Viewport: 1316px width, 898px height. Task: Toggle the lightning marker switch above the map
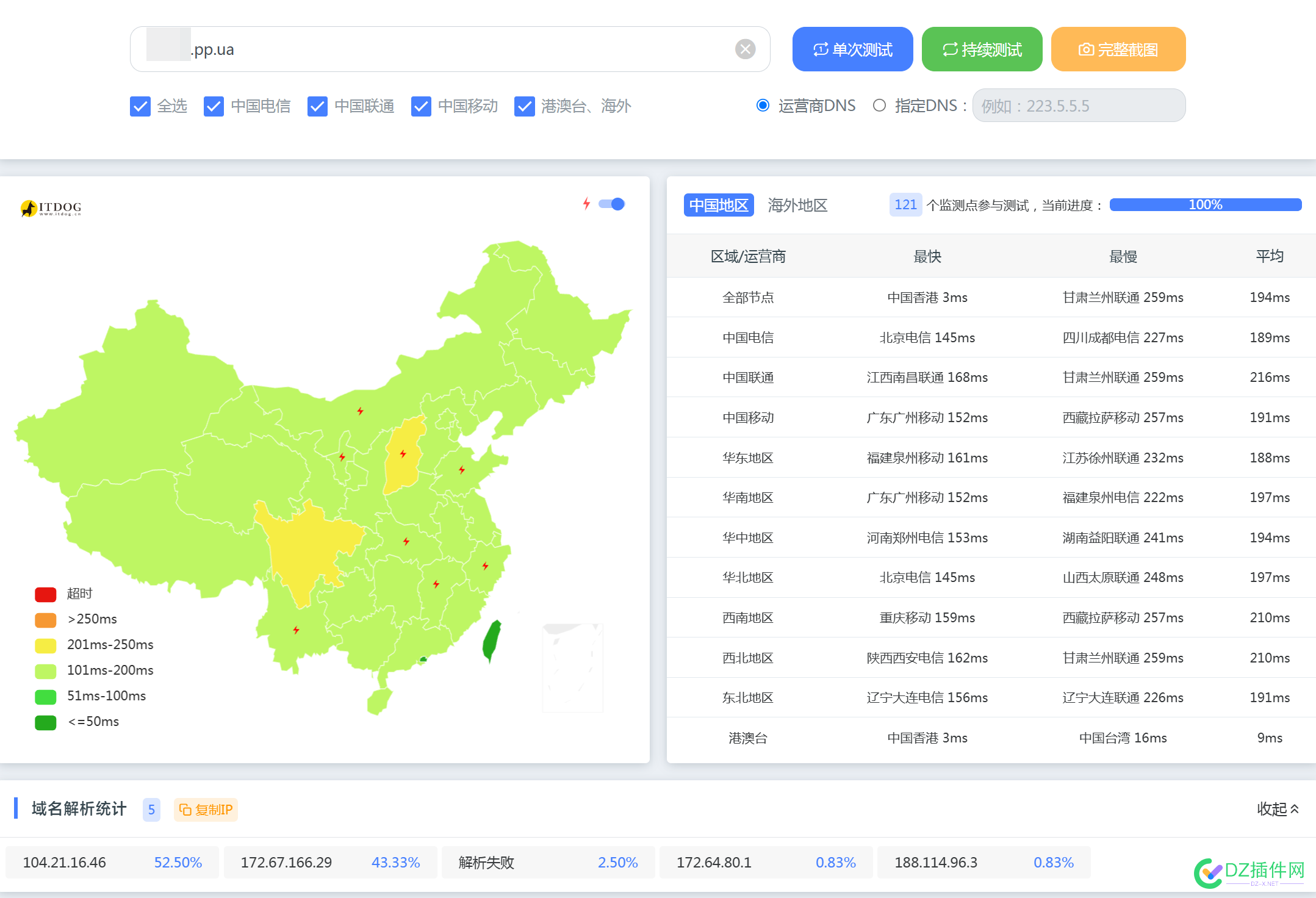pyautogui.click(x=611, y=204)
